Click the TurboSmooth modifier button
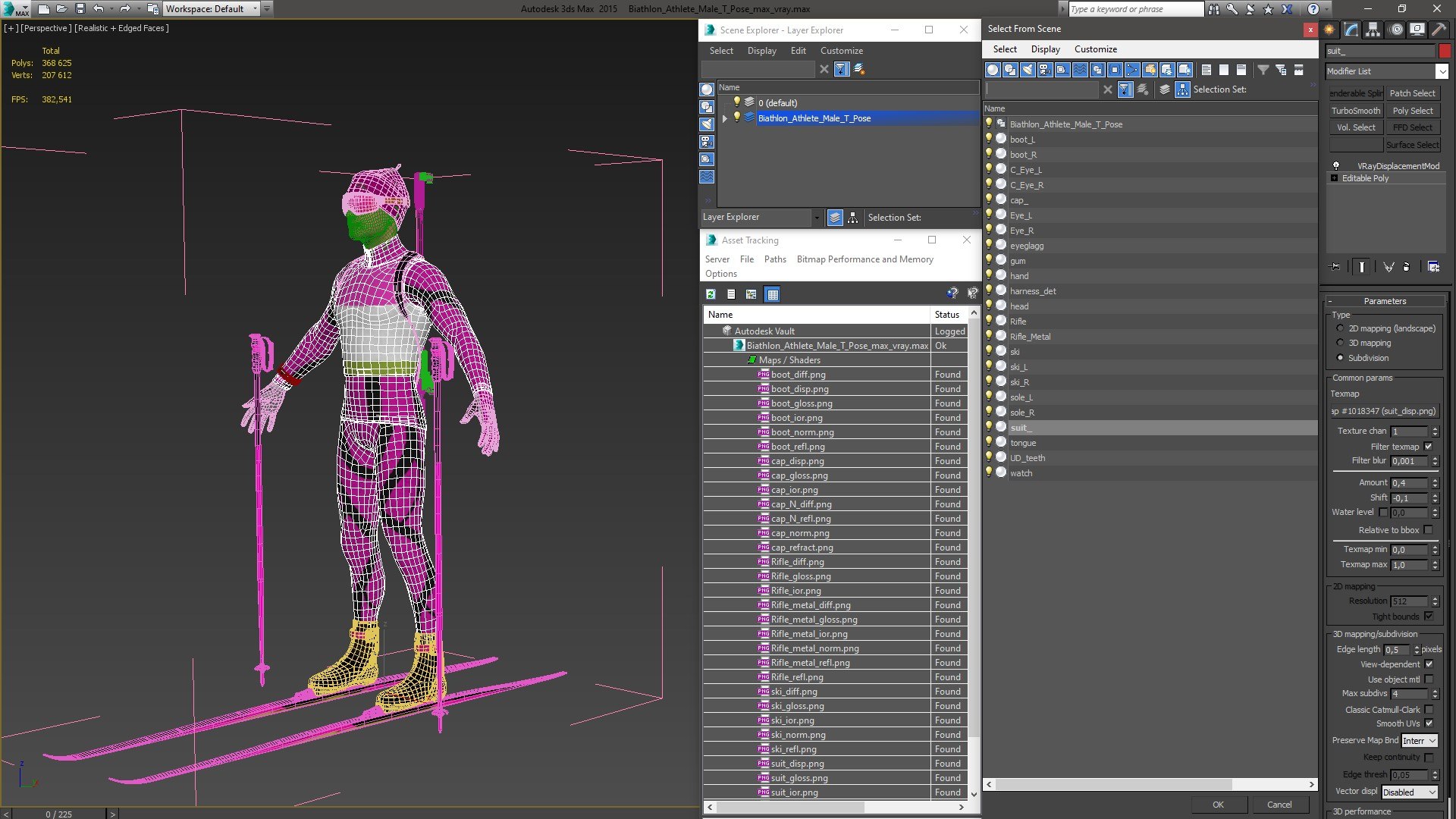Image resolution: width=1456 pixels, height=819 pixels. coord(1356,111)
